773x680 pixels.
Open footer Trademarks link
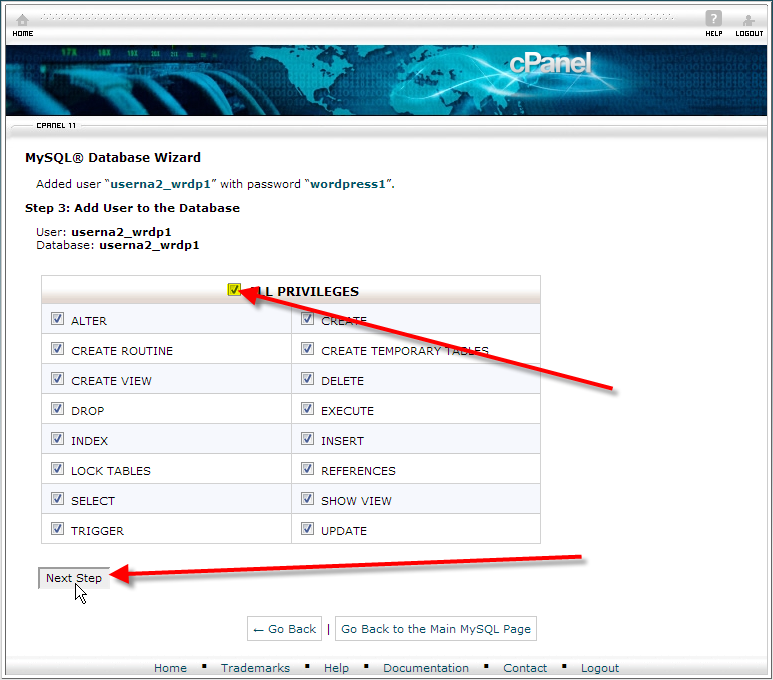tap(255, 668)
